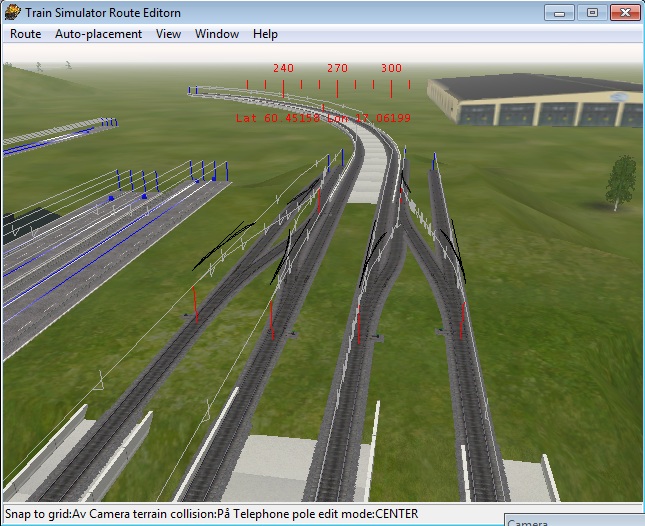Click the 300 compass heading marker
This screenshot has height=526, width=645.
tap(391, 69)
